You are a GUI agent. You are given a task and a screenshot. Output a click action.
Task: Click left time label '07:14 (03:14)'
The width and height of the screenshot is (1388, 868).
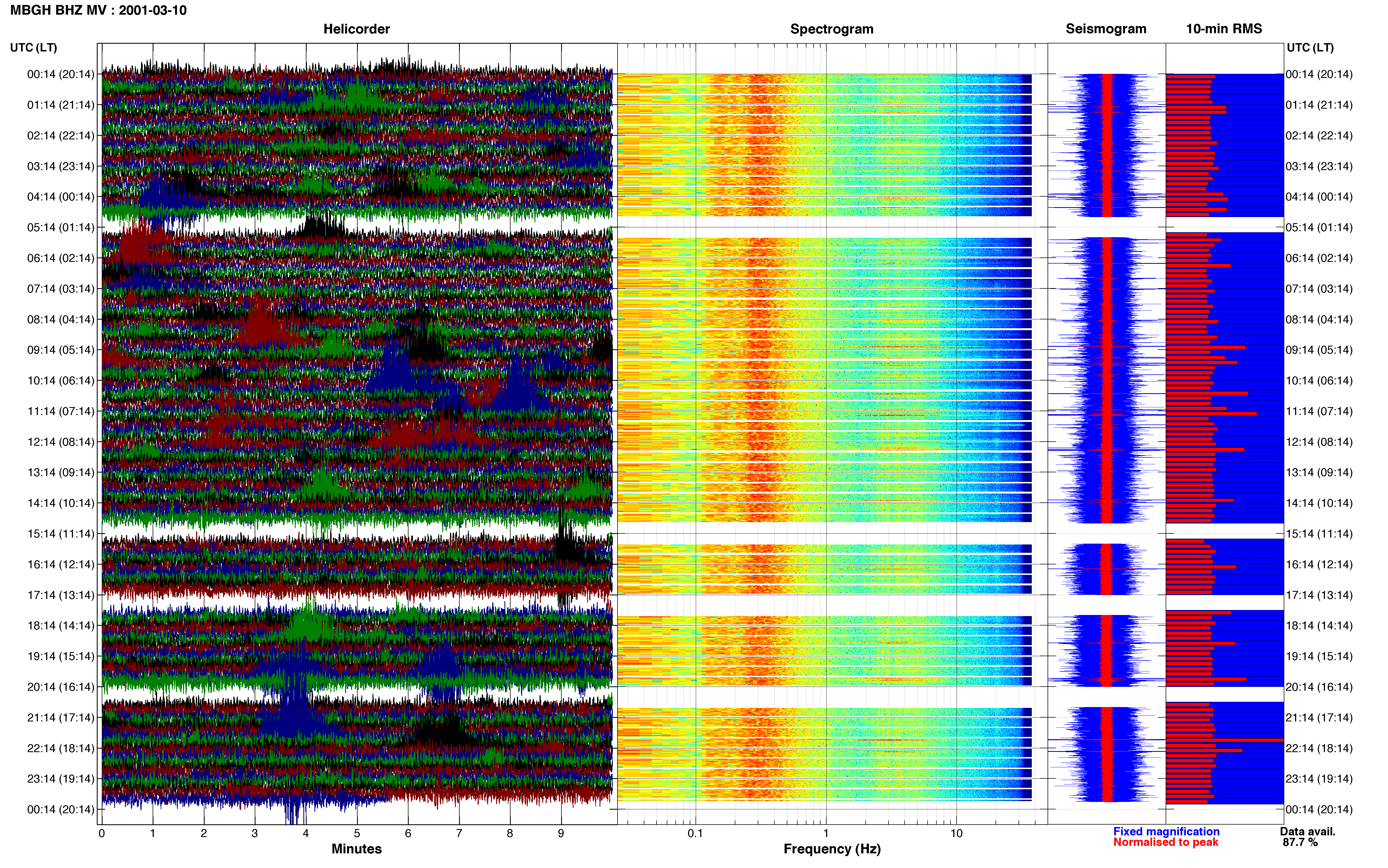tap(61, 289)
